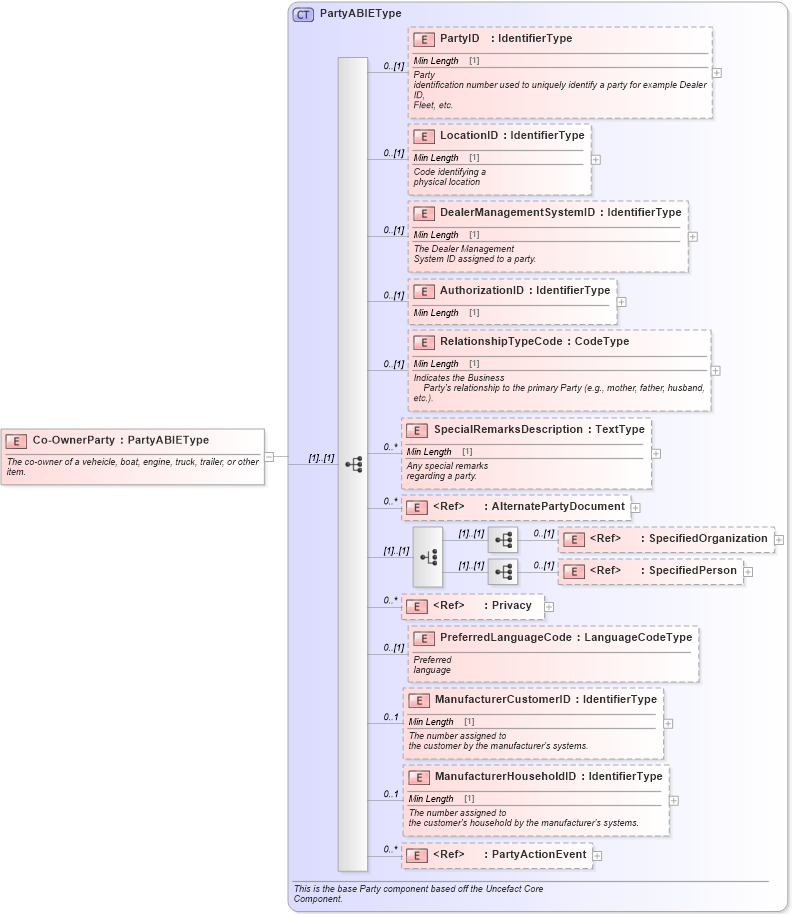The image size is (792, 914).
Task: Click AuthorizationID : IdentifierType label
Action: pos(525,290)
